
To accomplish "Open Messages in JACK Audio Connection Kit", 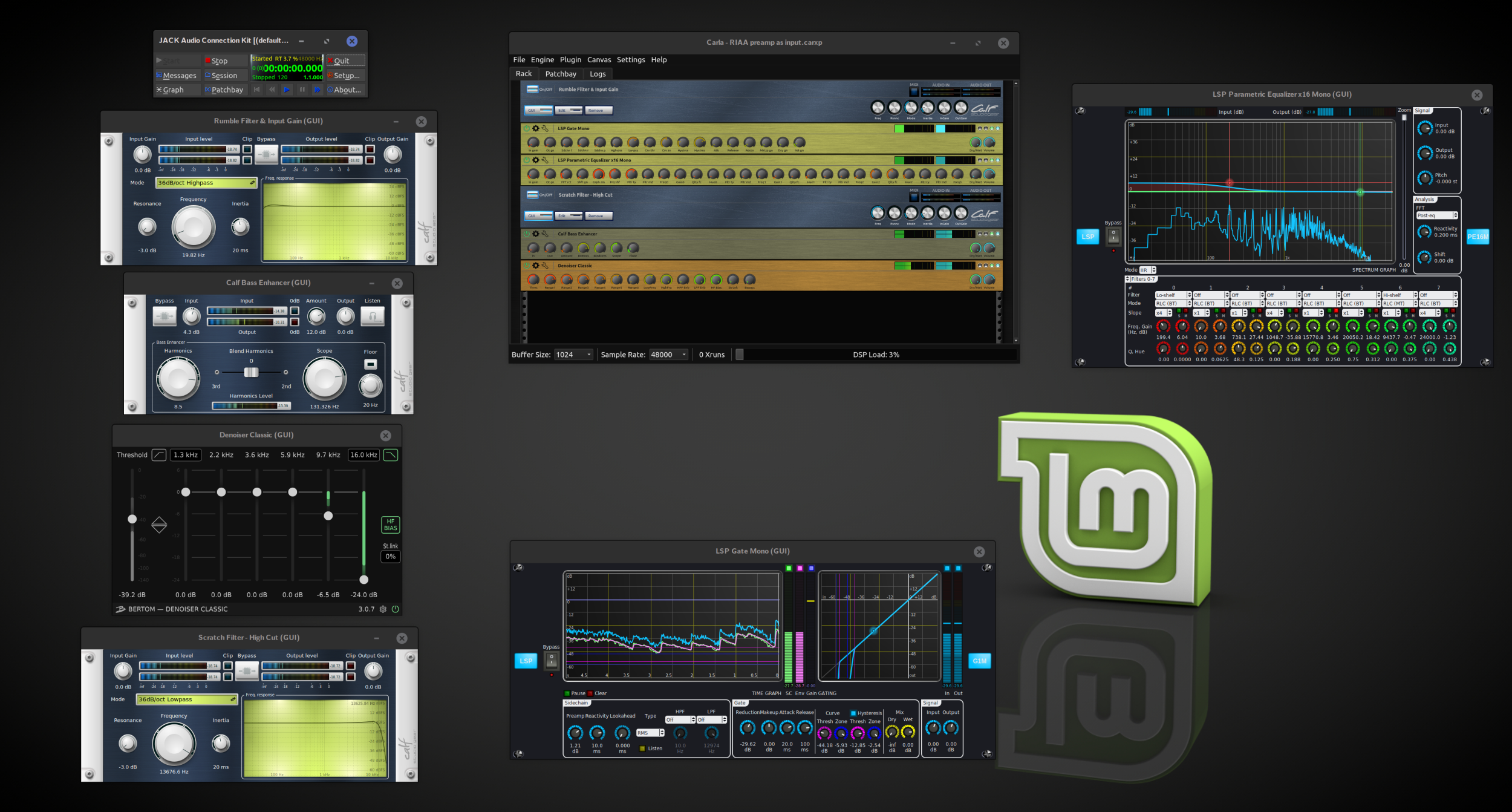I will pos(177,76).
